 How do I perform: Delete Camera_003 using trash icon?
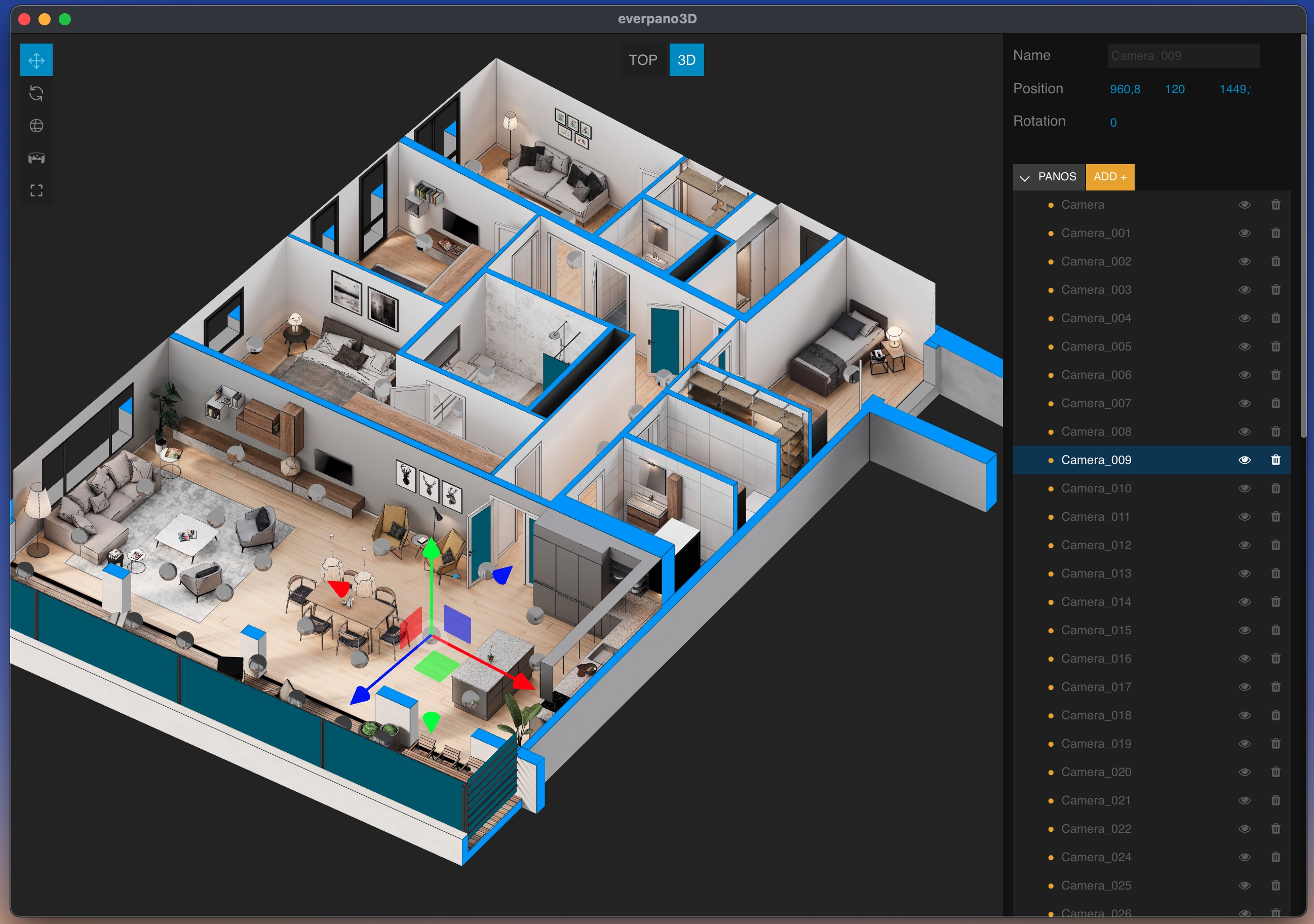tap(1275, 290)
